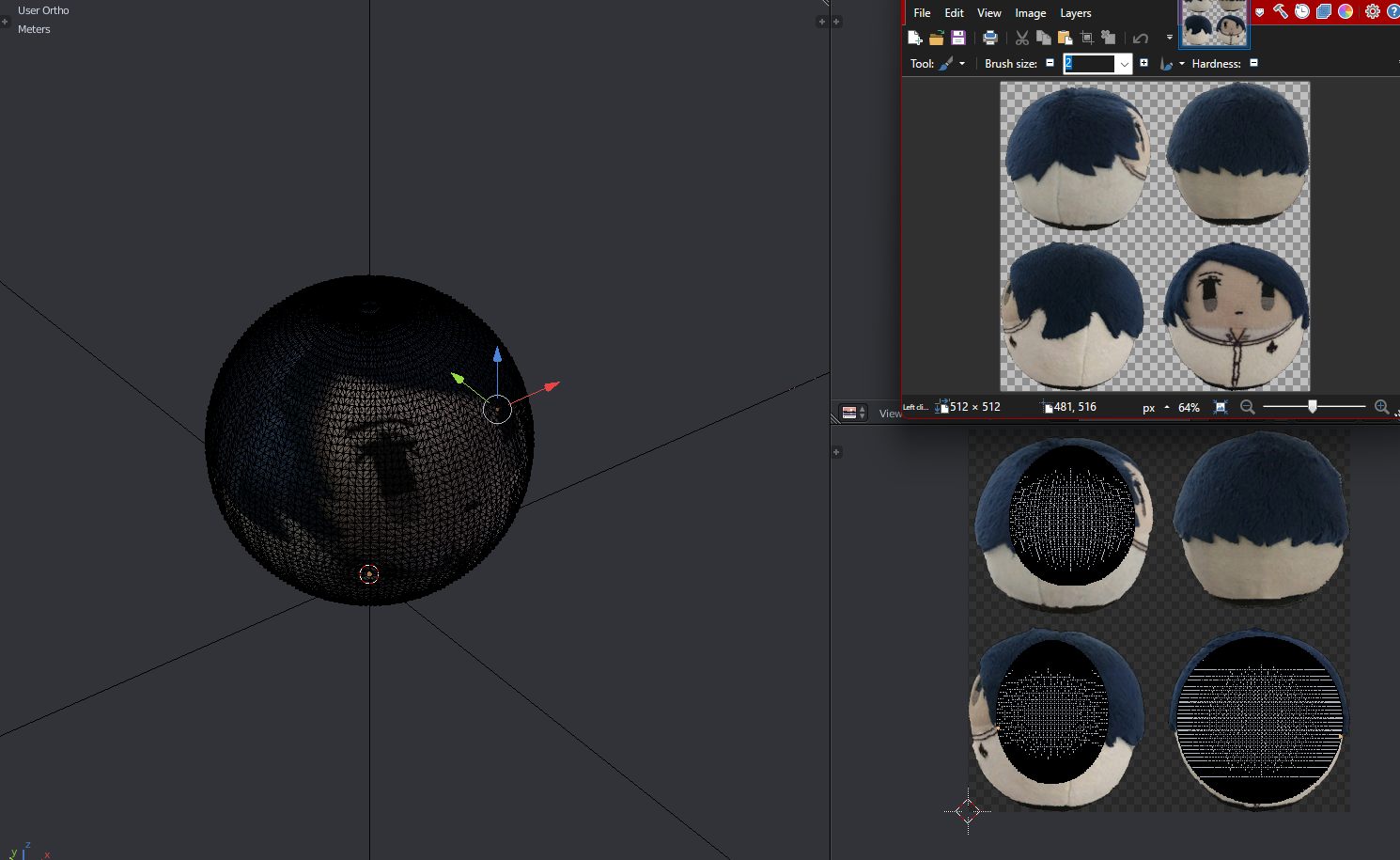Expand the toolbar overflow arrow
Image resolution: width=1400 pixels, height=860 pixels.
[x=1169, y=38]
